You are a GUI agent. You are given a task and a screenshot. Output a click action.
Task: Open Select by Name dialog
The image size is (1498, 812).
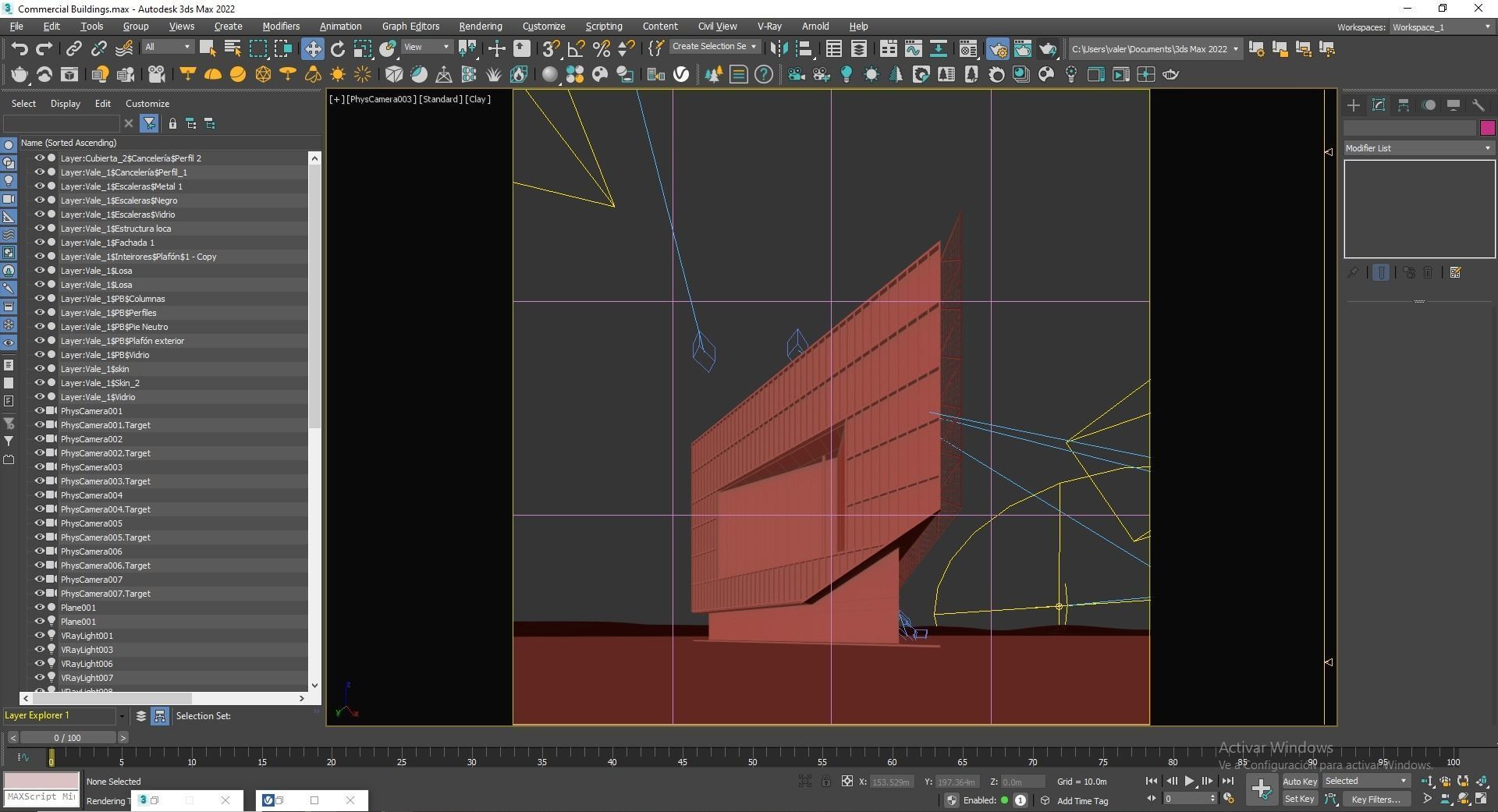(x=233, y=49)
